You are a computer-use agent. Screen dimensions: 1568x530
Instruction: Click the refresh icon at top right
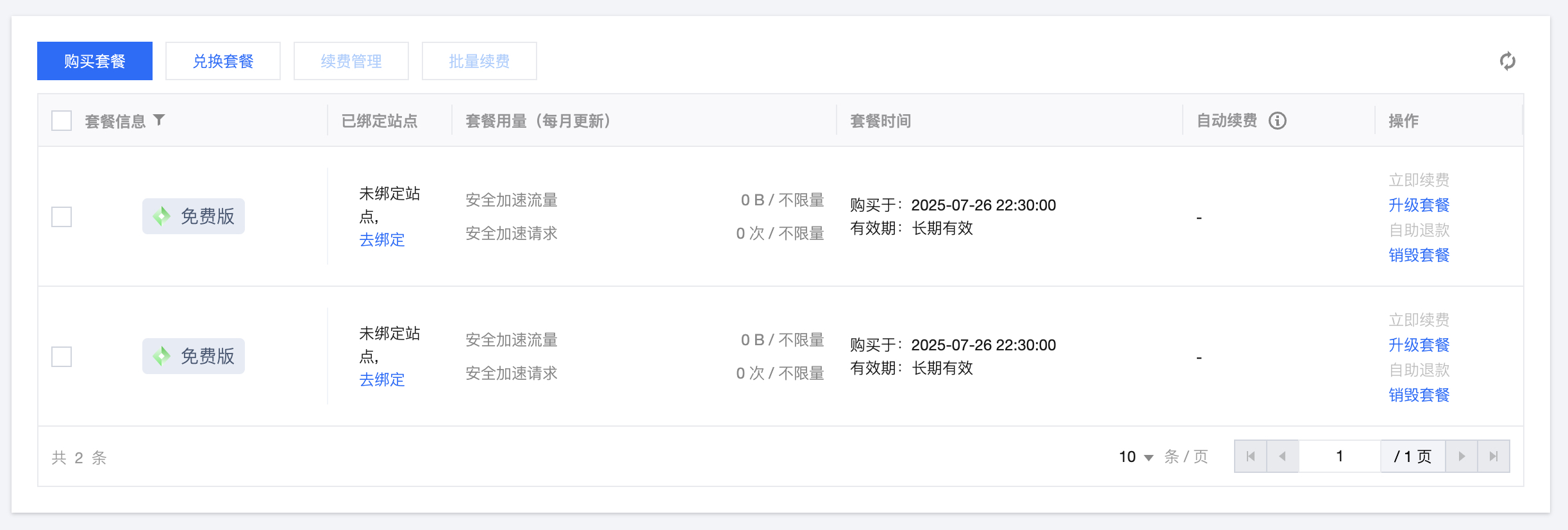tap(1507, 61)
